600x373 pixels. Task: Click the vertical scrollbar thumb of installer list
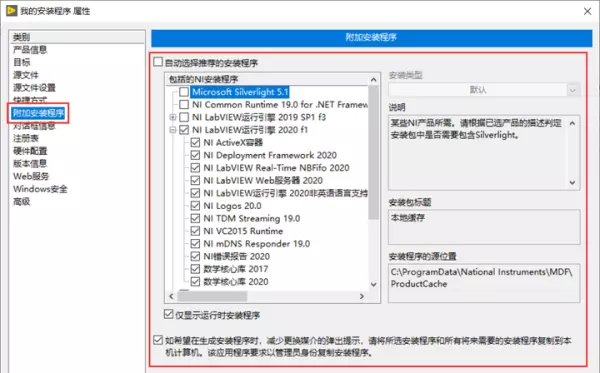tap(373, 152)
